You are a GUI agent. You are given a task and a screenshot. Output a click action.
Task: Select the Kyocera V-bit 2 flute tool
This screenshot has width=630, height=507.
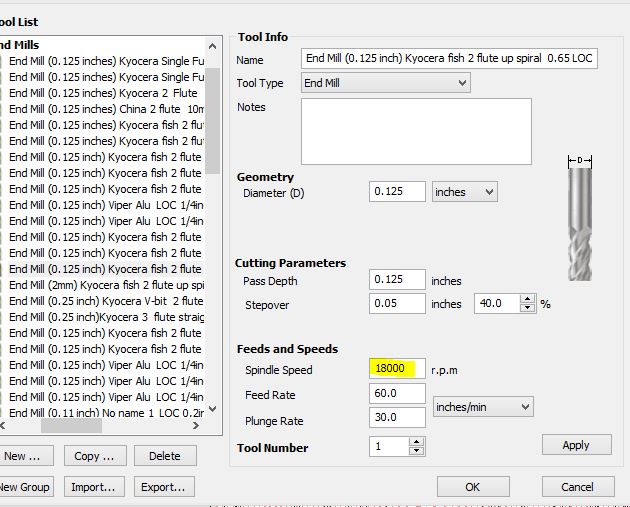click(x=105, y=301)
